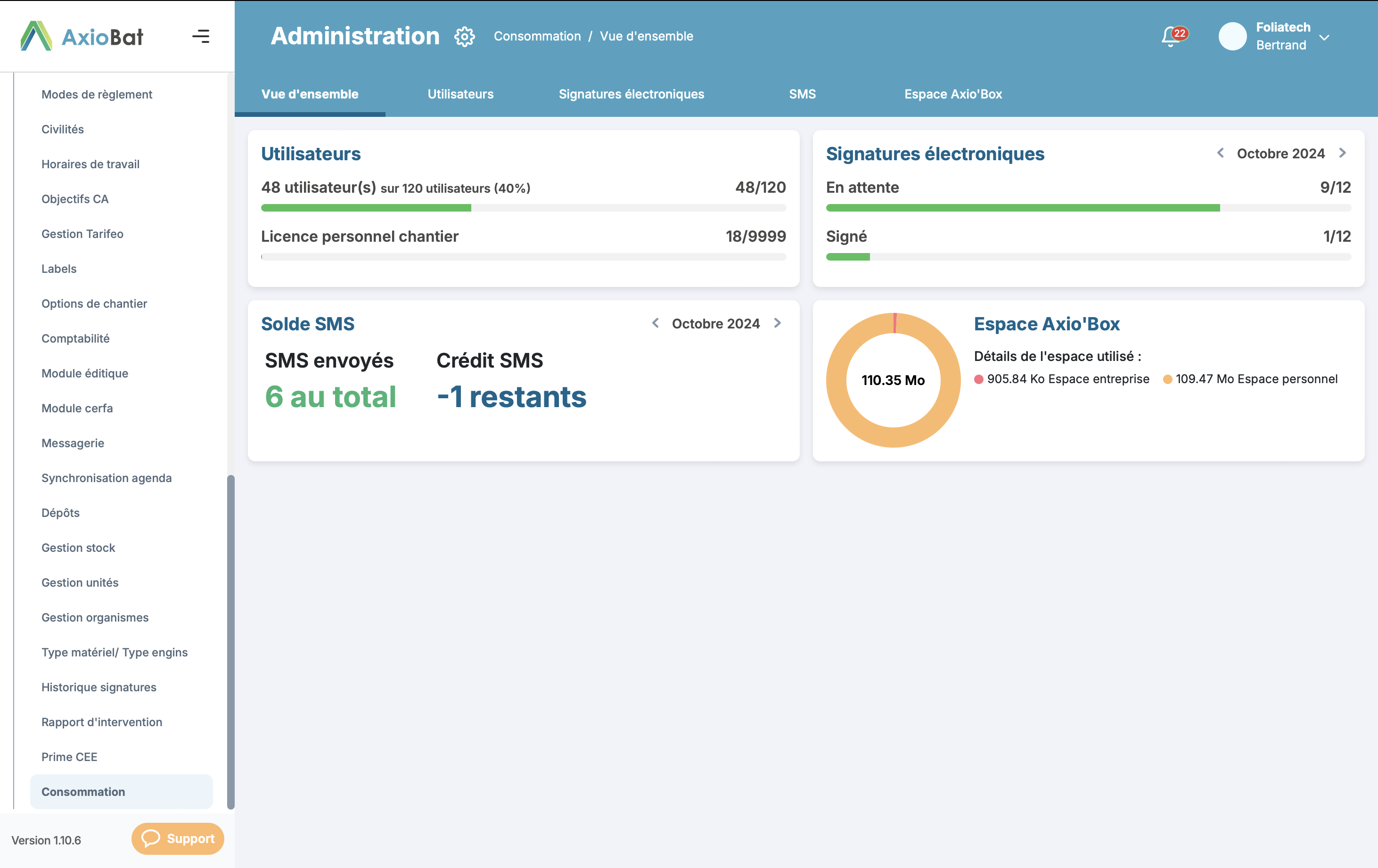1378x868 pixels.
Task: Select the SMS tab
Action: (802, 94)
